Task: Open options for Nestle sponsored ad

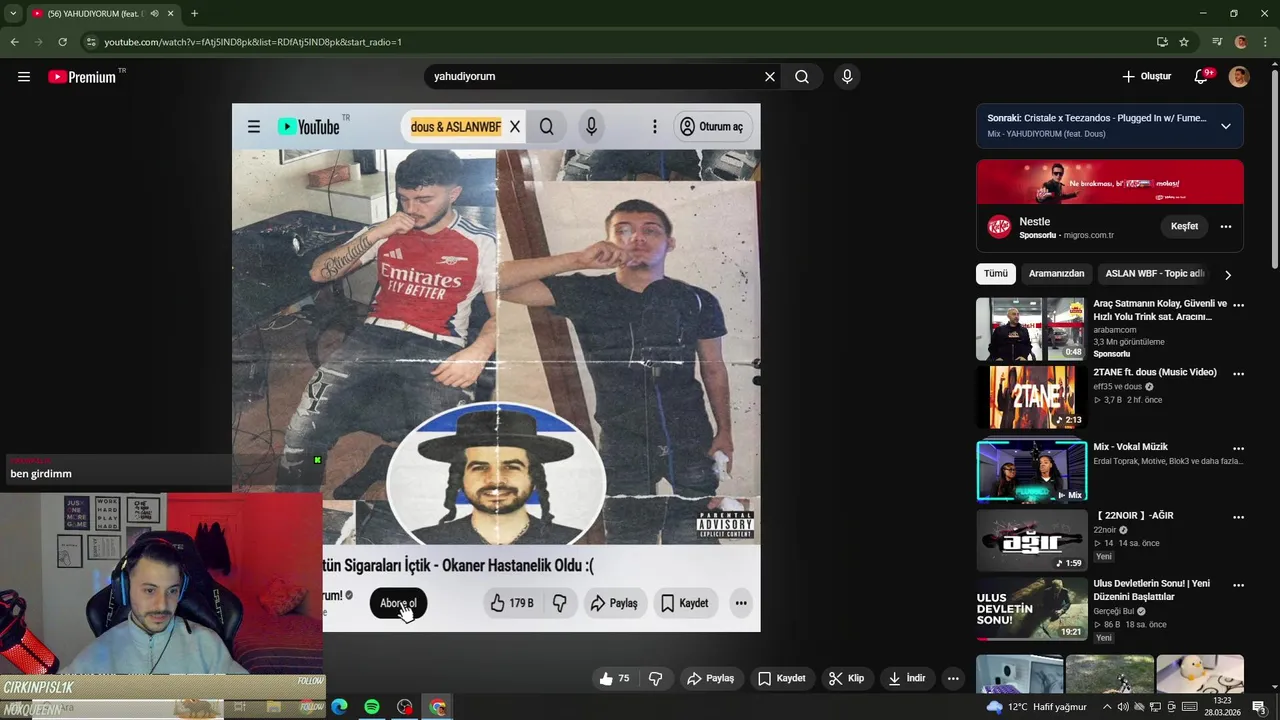Action: pyautogui.click(x=1225, y=227)
